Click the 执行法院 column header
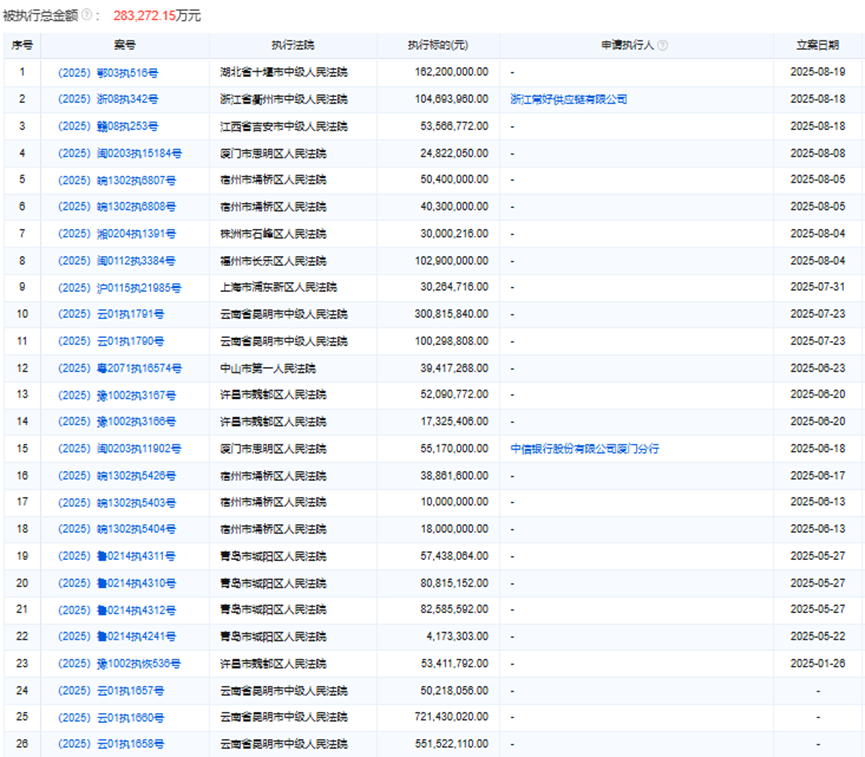Image resolution: width=865 pixels, height=757 pixels. (292, 46)
